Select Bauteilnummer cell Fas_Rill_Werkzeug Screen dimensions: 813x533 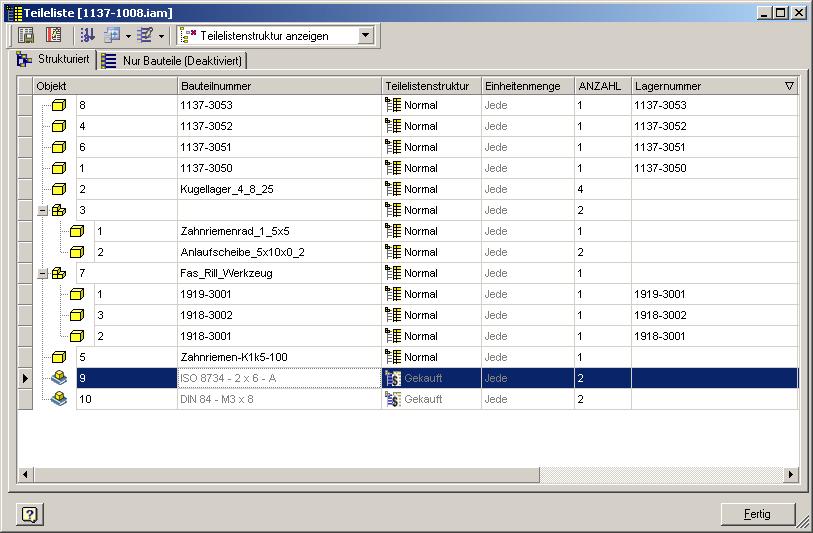coord(279,273)
